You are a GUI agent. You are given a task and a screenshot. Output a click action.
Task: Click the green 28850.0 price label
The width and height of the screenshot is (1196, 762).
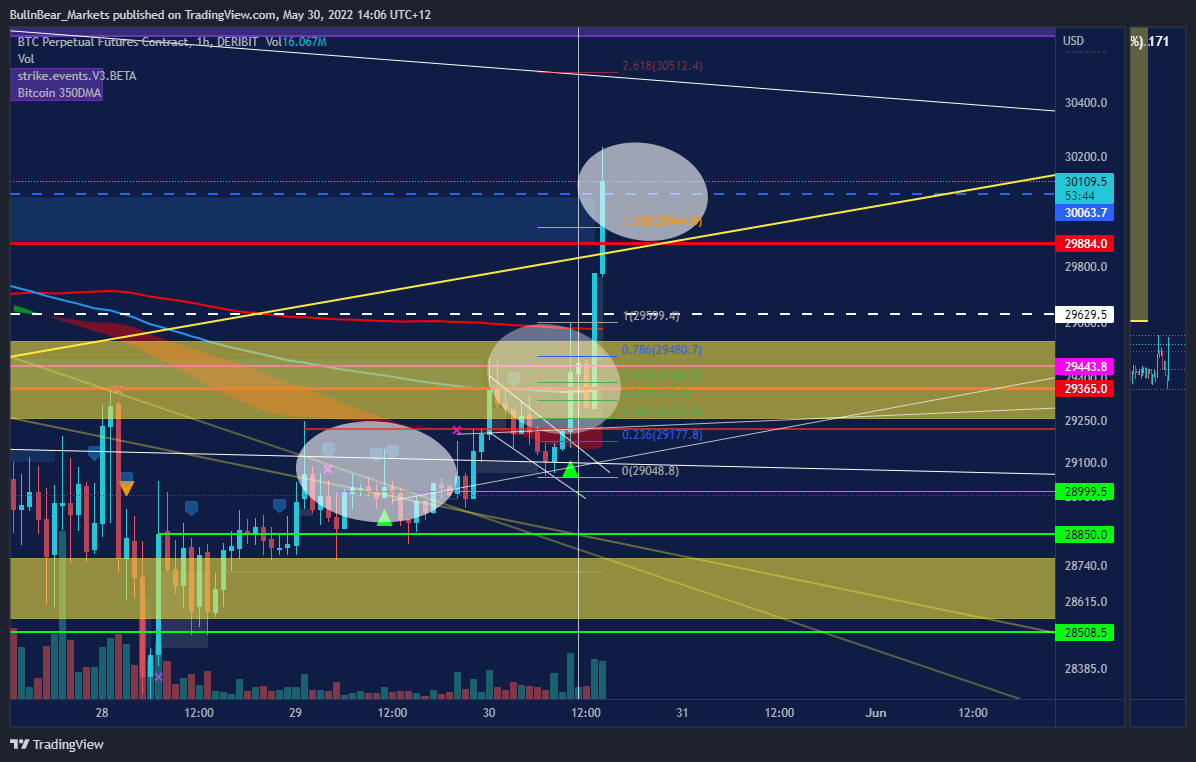[1085, 535]
